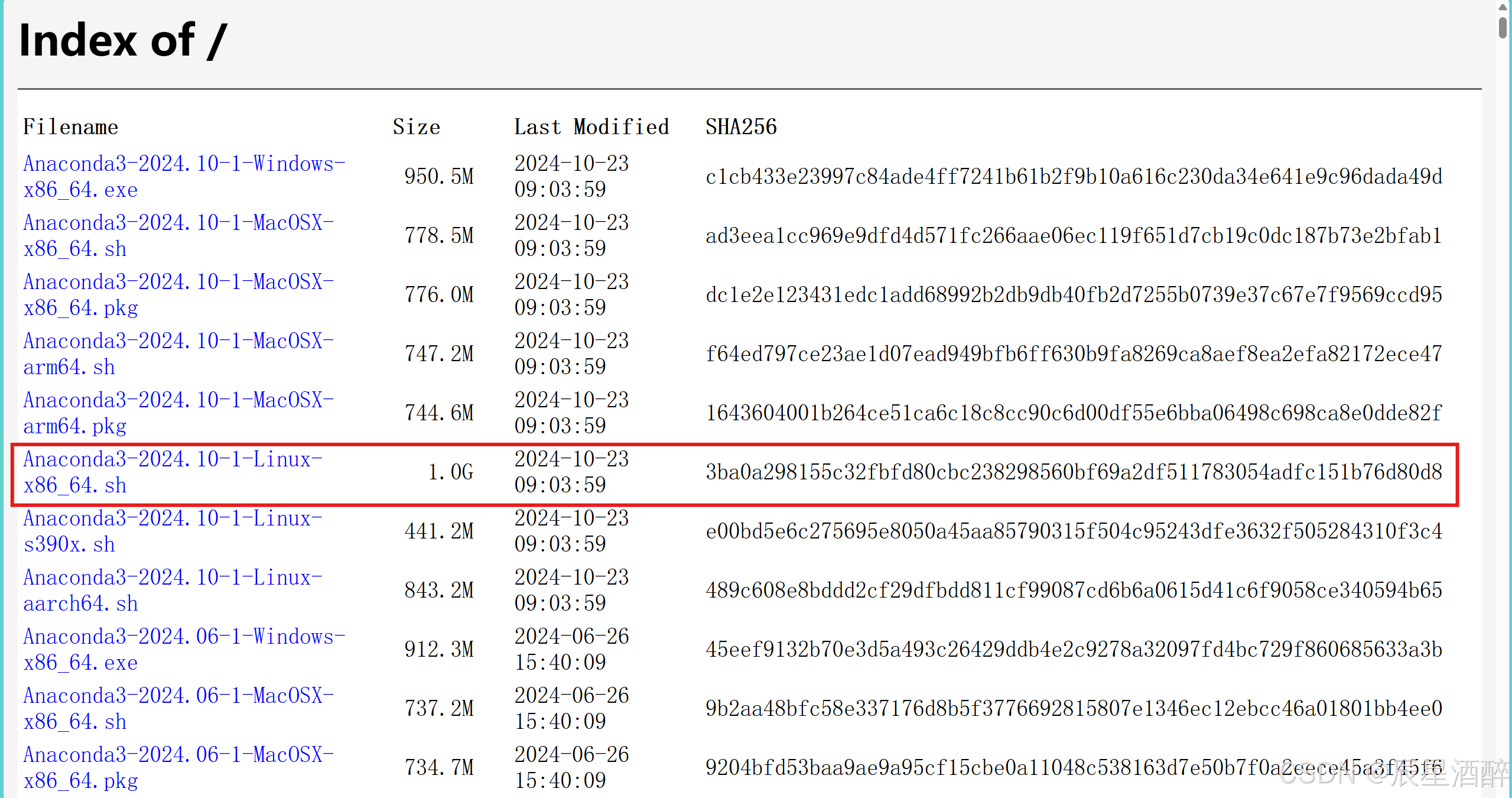
Task: Click the Last Modified column header
Action: pos(591,126)
